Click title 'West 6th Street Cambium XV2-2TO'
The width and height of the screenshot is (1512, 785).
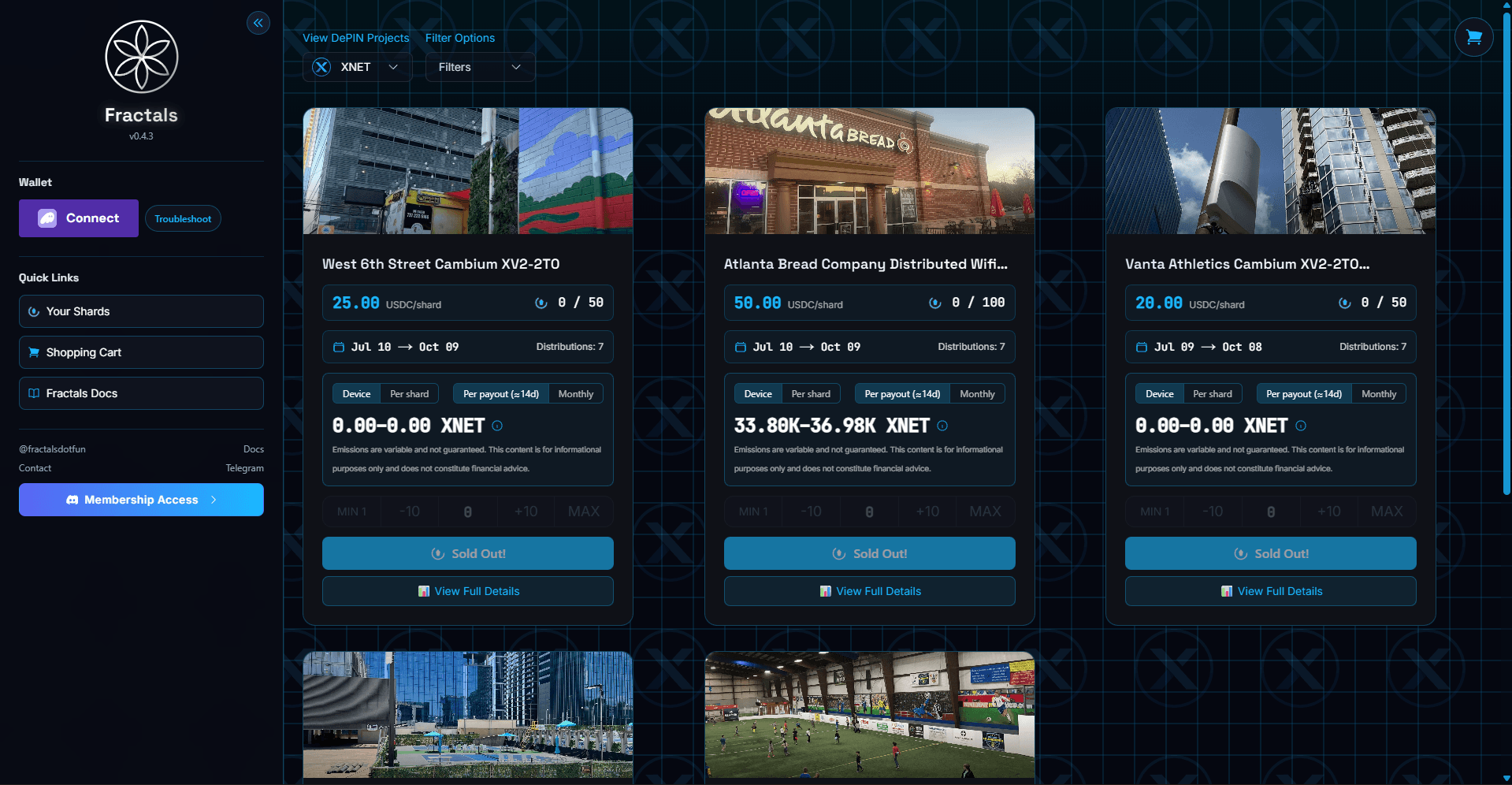coord(441,264)
